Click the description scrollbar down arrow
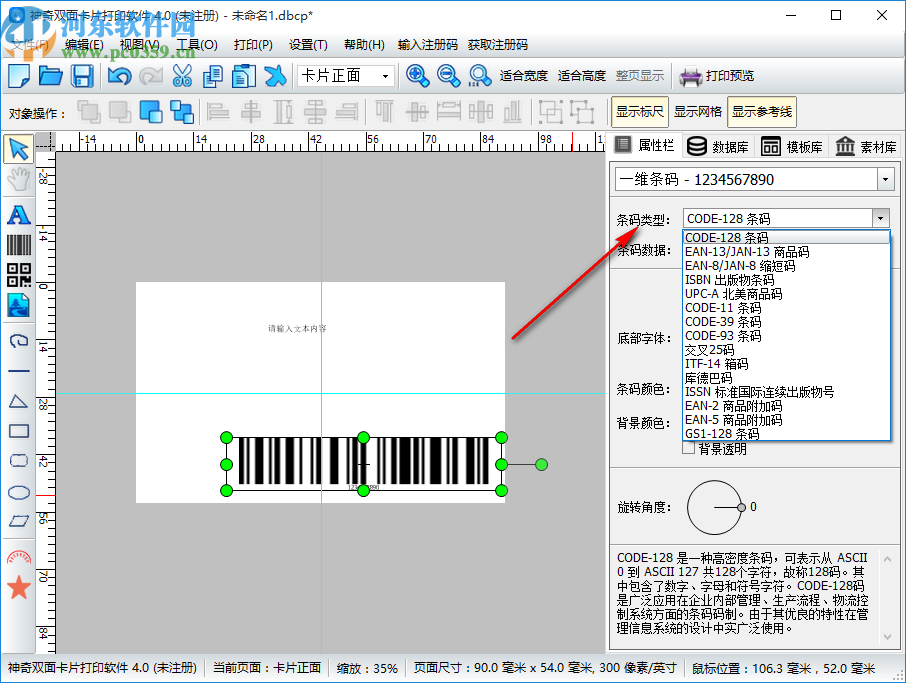Viewport: 906px width, 683px height. point(887,636)
